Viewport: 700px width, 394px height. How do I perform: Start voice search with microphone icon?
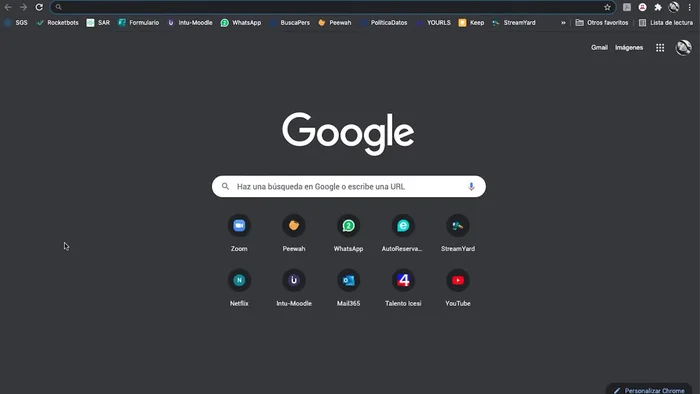point(471,187)
